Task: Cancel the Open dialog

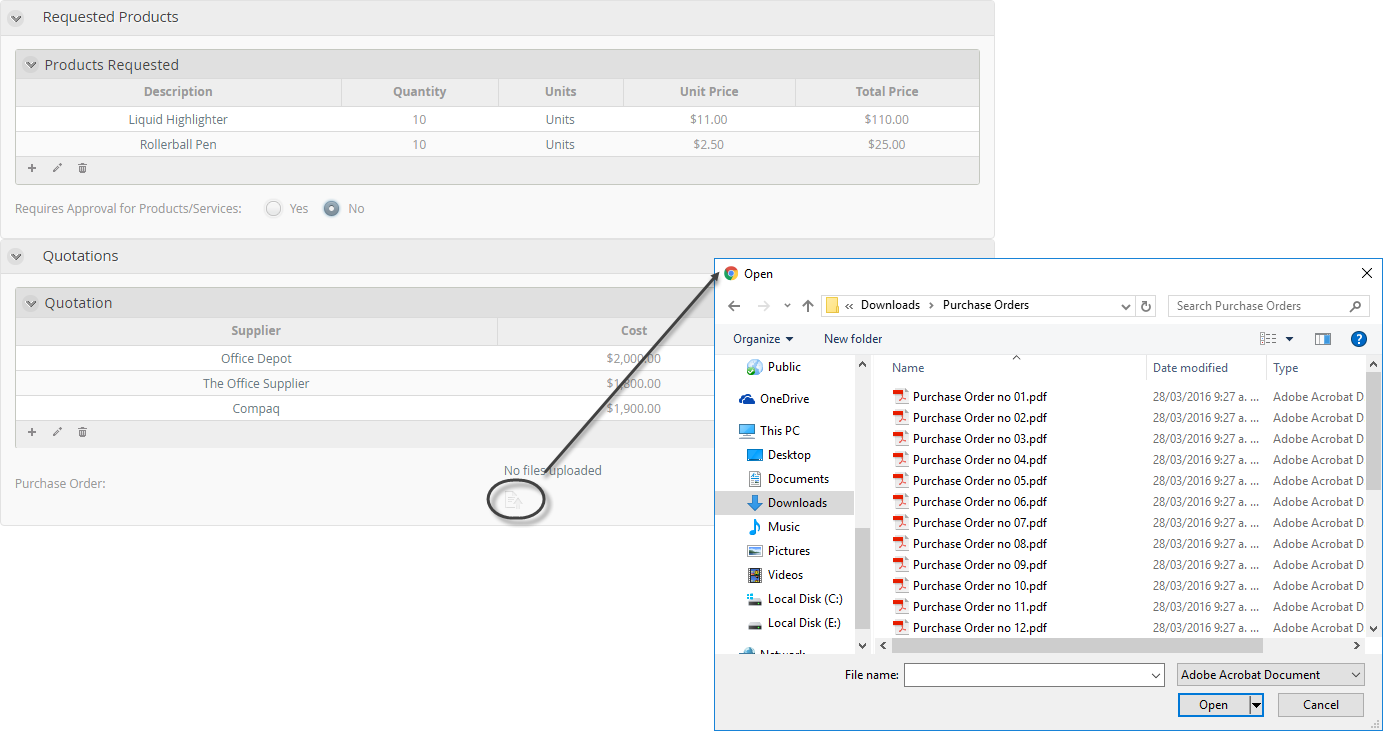Action: pyautogui.click(x=1321, y=705)
